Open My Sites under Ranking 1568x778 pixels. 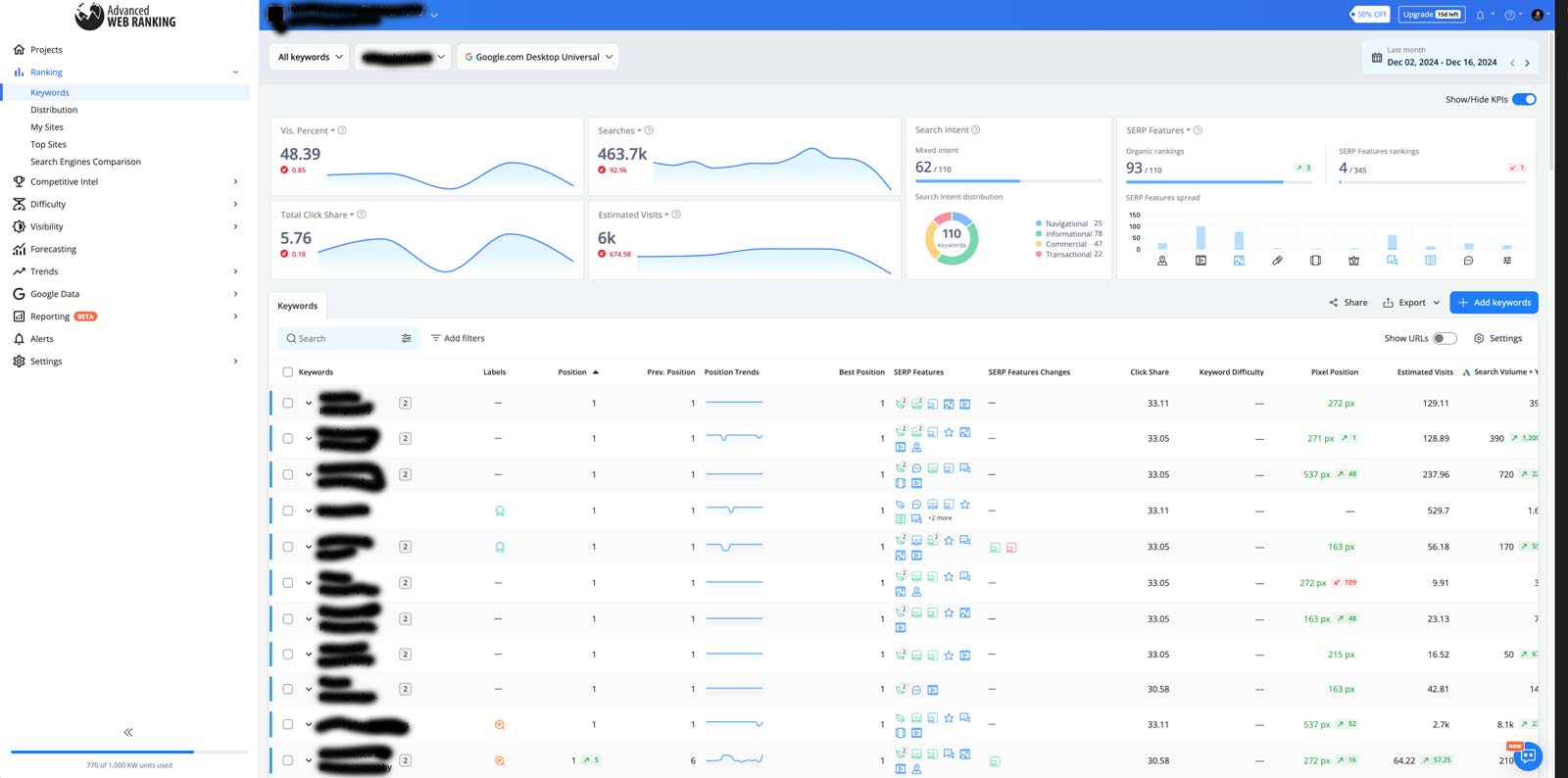(x=47, y=127)
